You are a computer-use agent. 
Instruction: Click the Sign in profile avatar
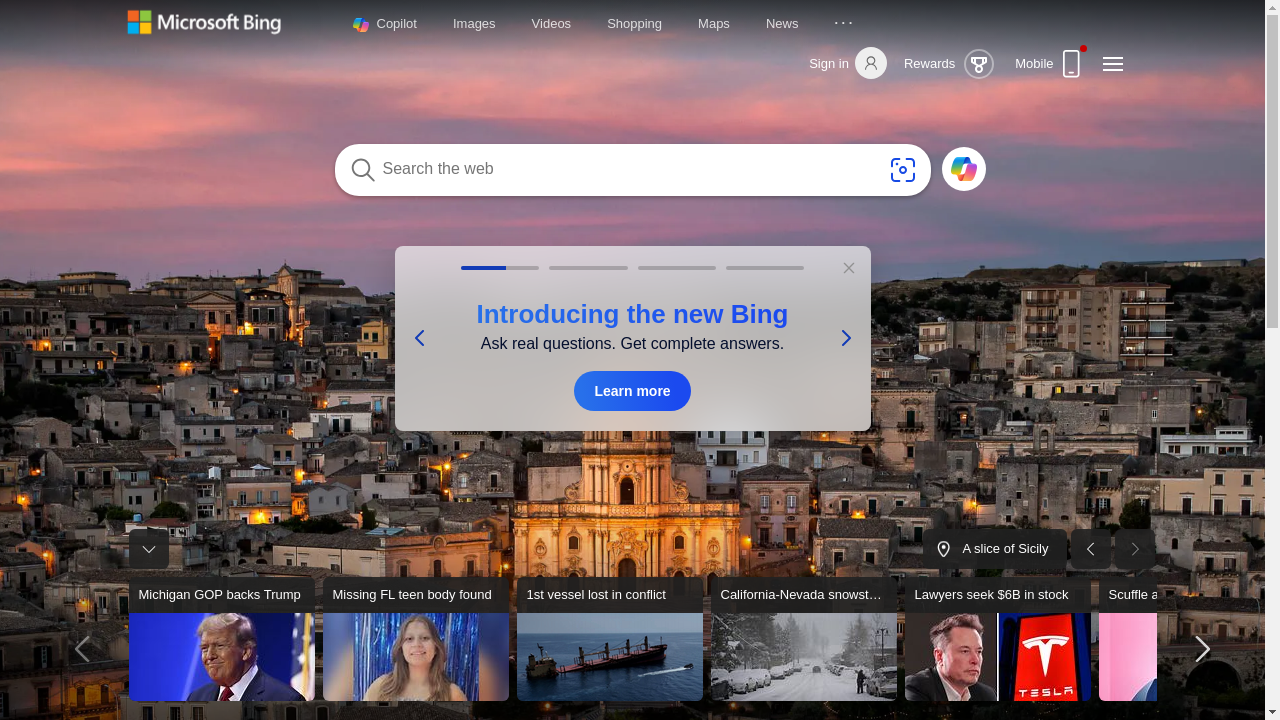pos(870,64)
